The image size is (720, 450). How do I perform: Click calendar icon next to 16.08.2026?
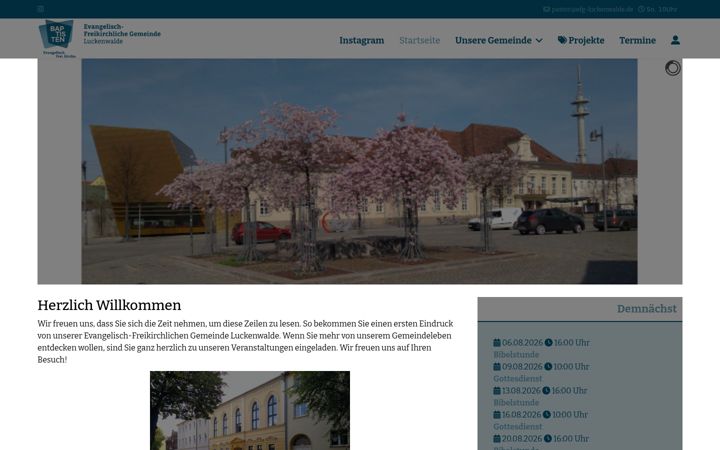[497, 414]
